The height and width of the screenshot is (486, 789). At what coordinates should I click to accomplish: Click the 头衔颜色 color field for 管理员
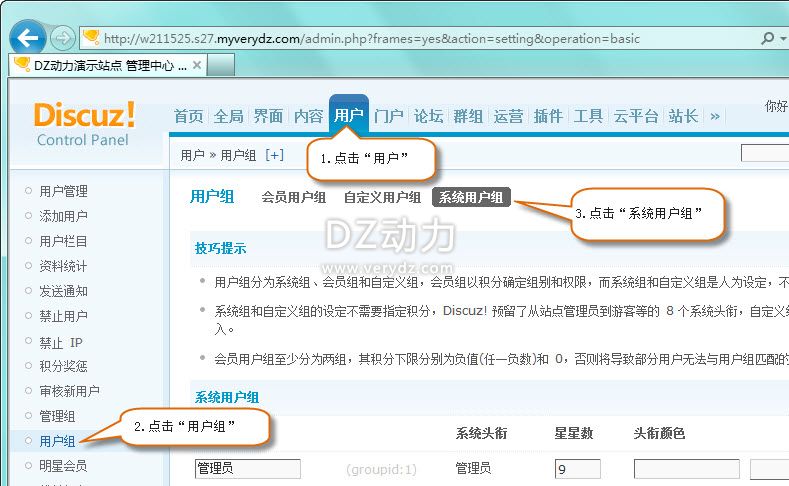pos(686,468)
